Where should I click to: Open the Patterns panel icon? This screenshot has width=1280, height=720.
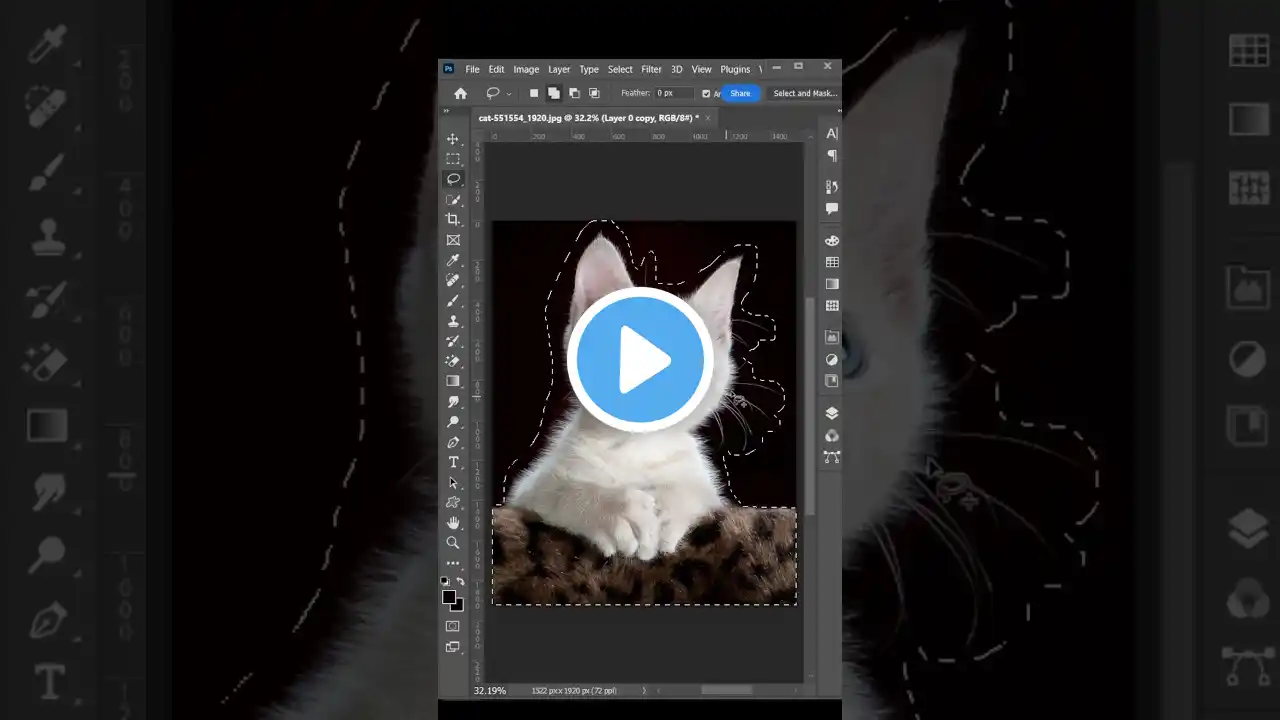click(831, 306)
